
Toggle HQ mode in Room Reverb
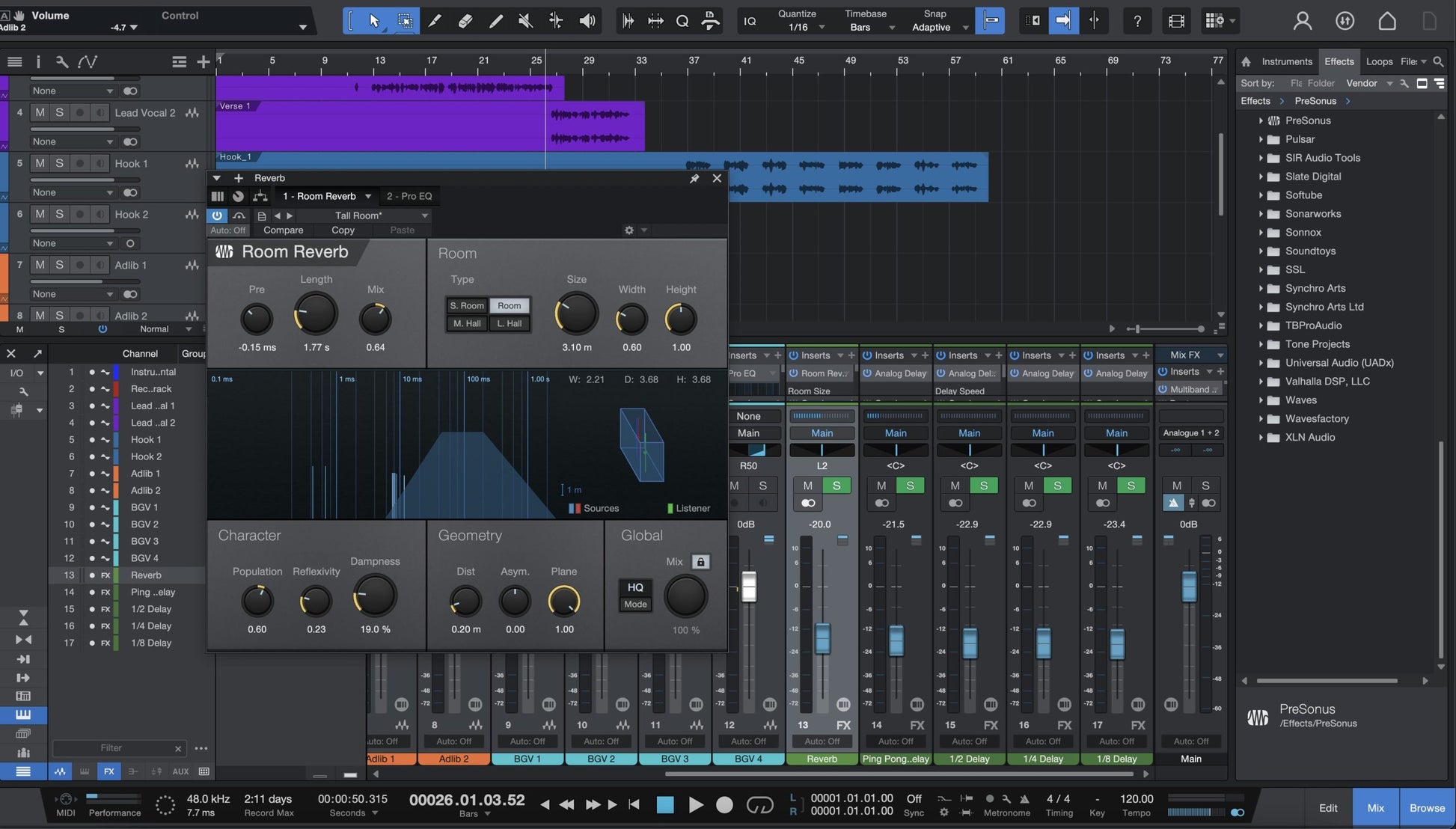635,587
